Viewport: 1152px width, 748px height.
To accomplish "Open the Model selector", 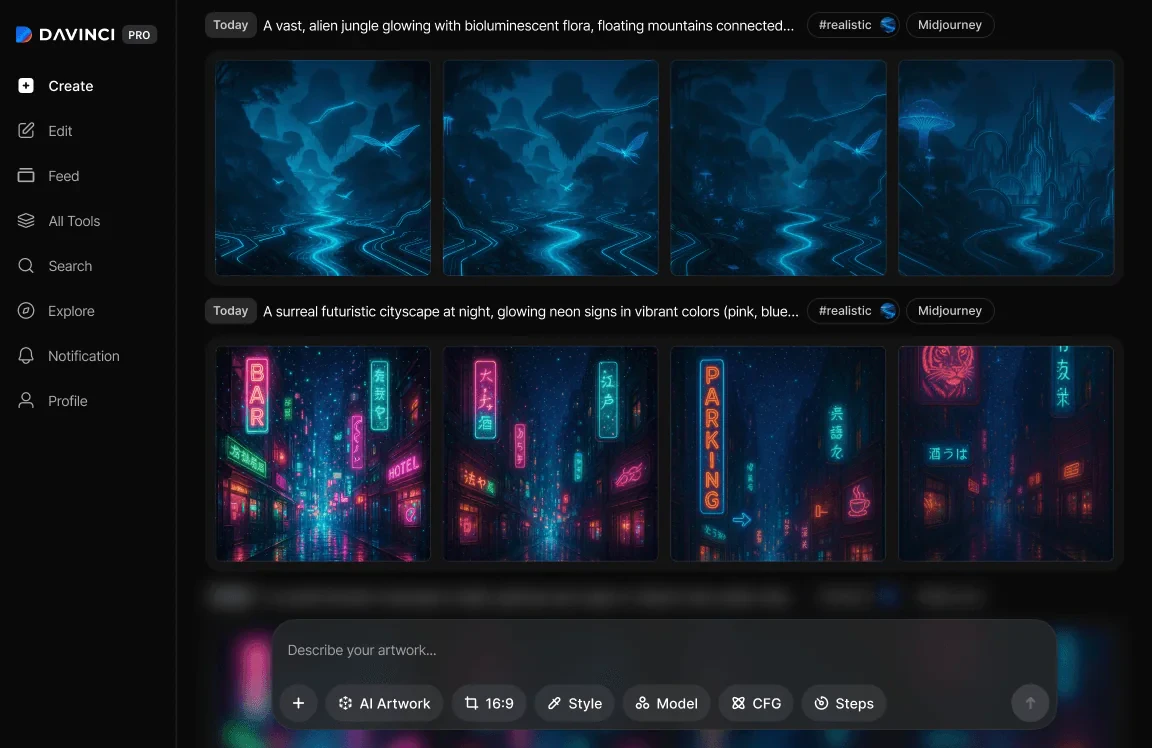I will (666, 703).
